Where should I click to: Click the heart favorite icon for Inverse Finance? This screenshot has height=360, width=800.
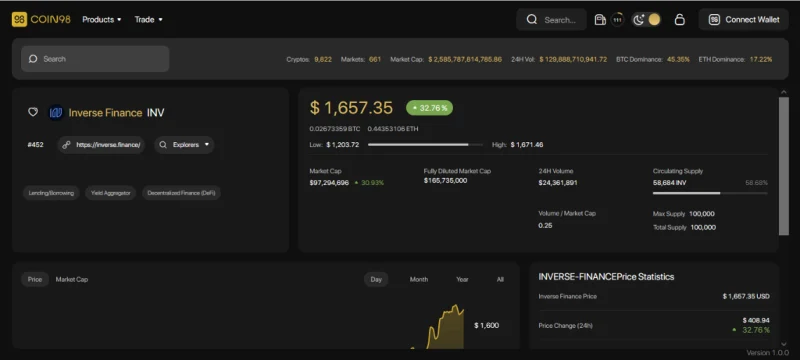(x=33, y=112)
